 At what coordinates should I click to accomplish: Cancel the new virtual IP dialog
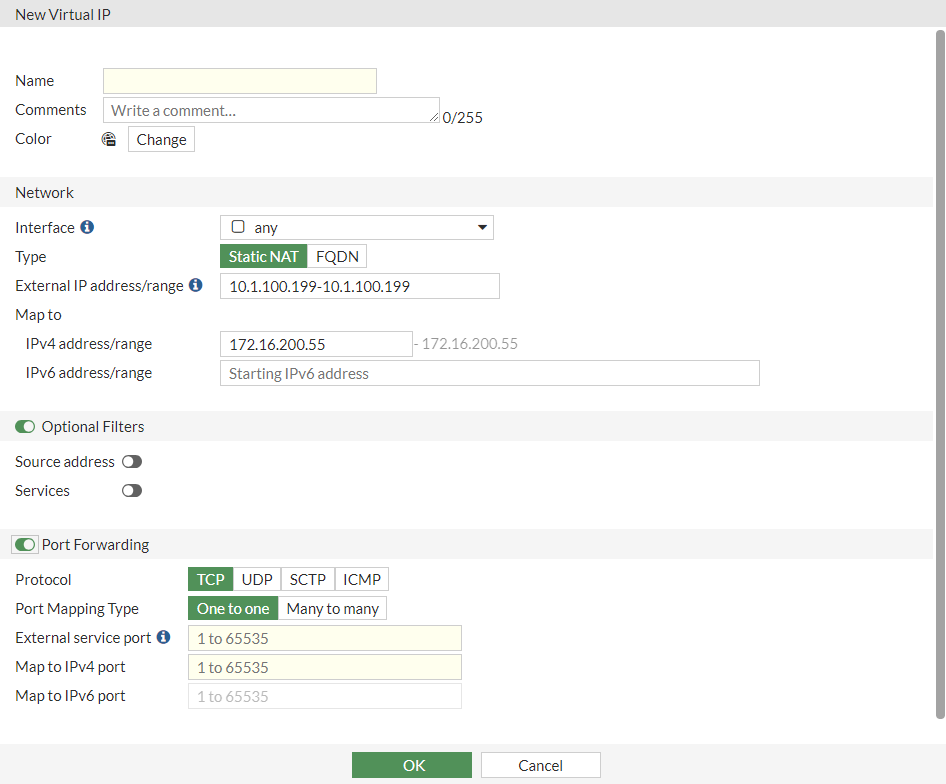(540, 765)
